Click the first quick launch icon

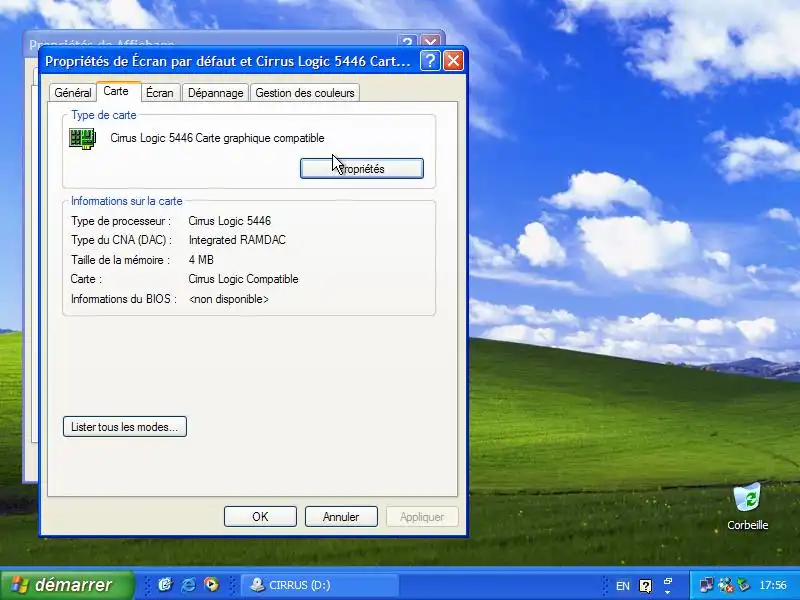[165, 585]
